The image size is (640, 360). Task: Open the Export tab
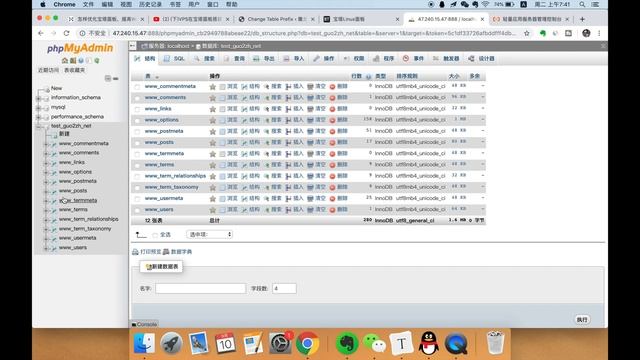pyautogui.click(x=264, y=59)
